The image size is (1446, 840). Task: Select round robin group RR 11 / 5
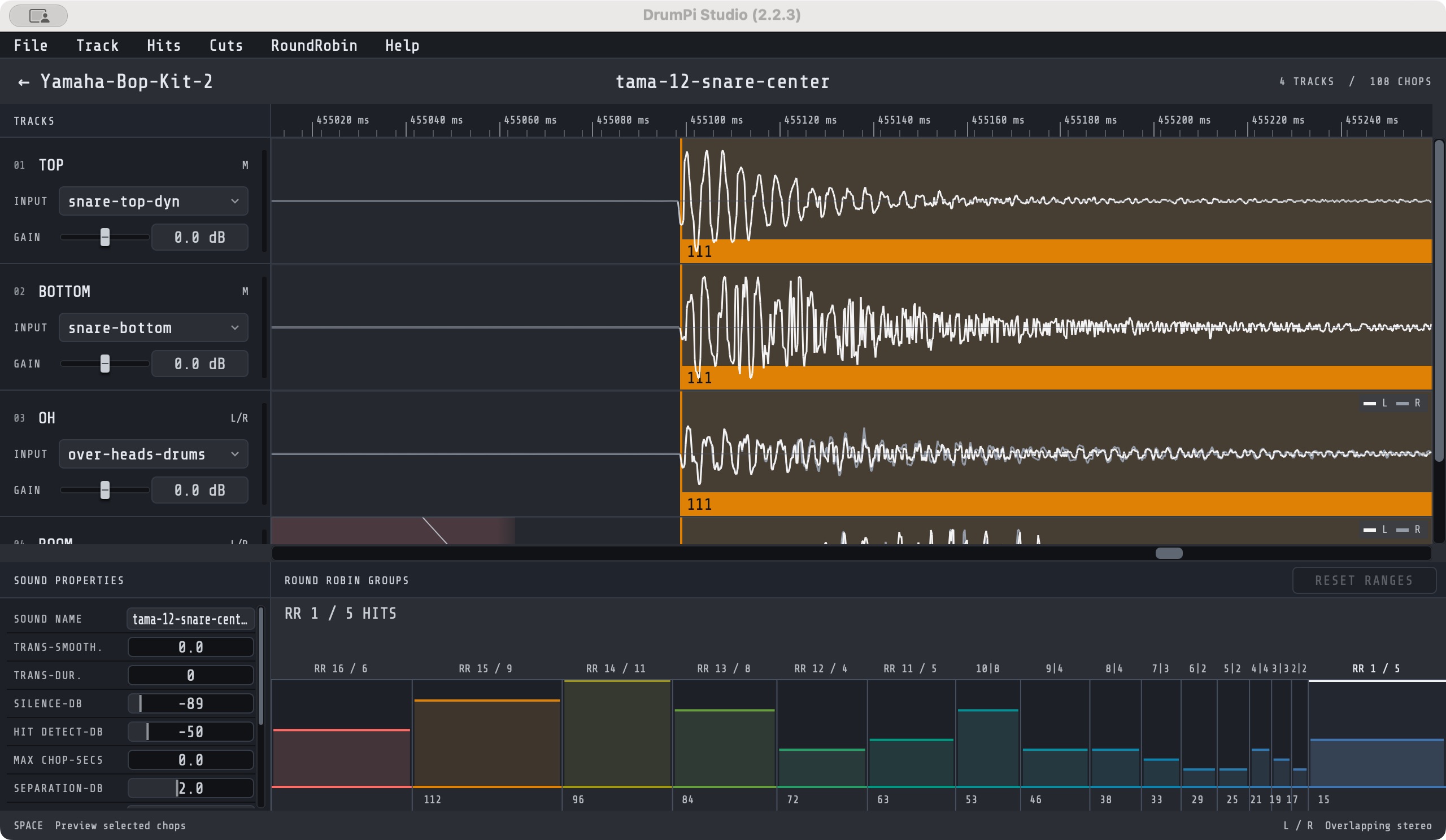click(x=911, y=733)
